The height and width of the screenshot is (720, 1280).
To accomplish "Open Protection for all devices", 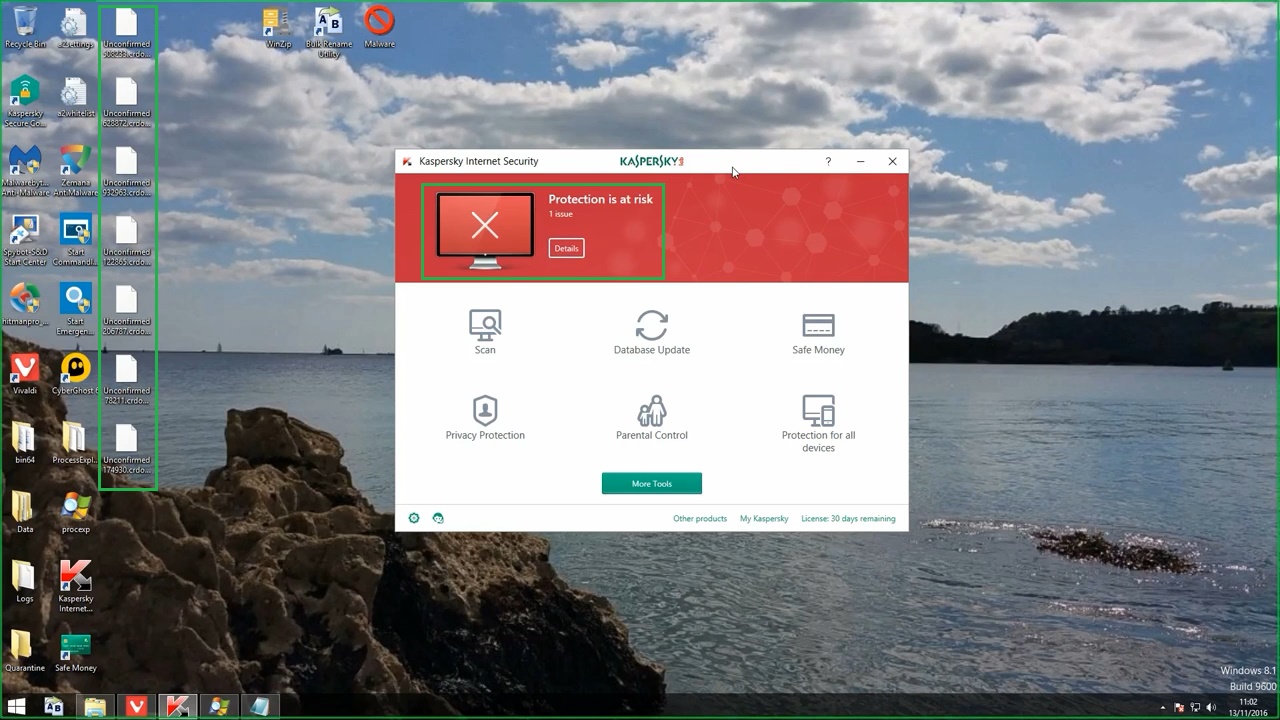I will (818, 424).
